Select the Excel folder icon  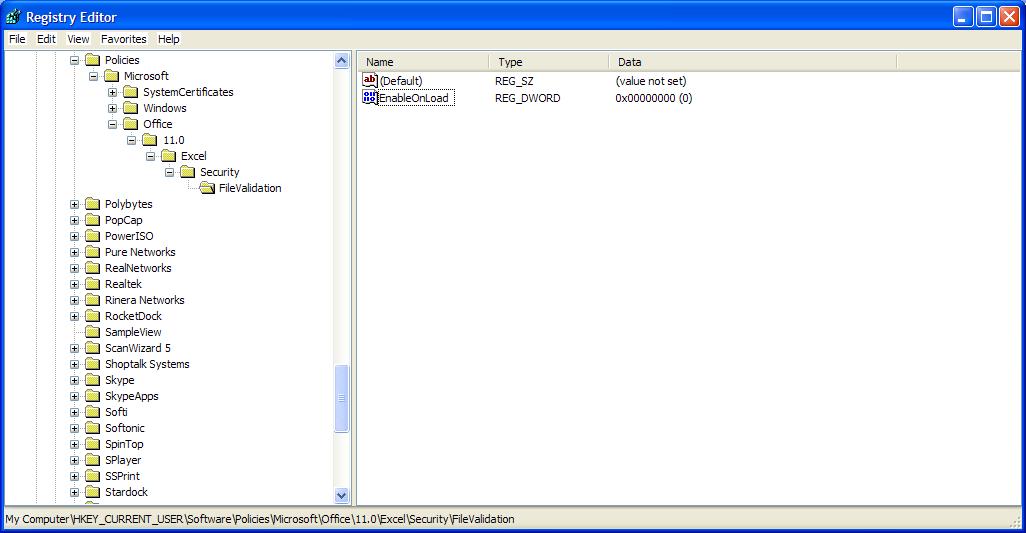[169, 156]
